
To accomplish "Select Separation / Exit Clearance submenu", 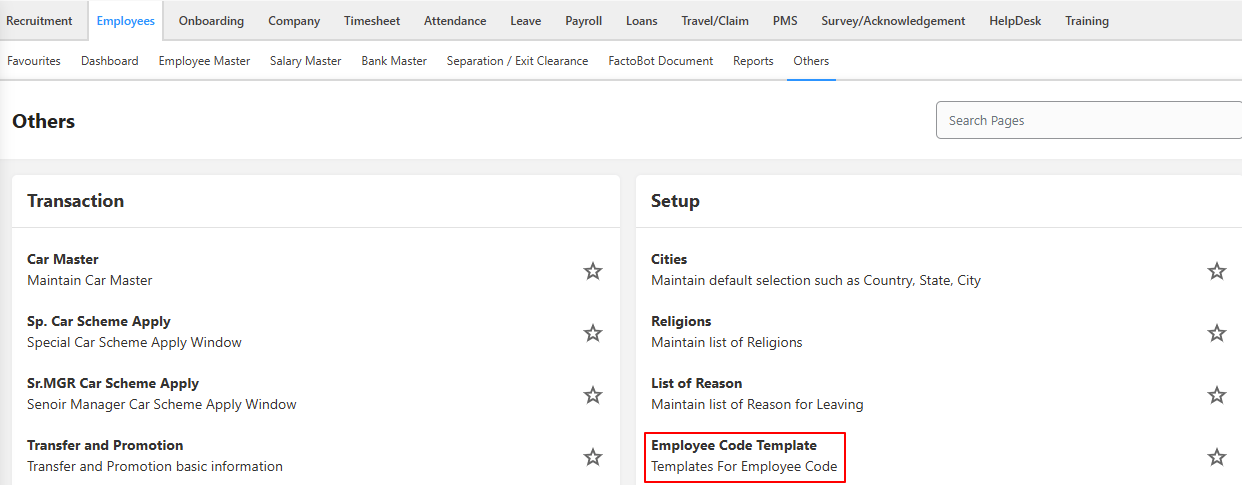I will point(517,61).
